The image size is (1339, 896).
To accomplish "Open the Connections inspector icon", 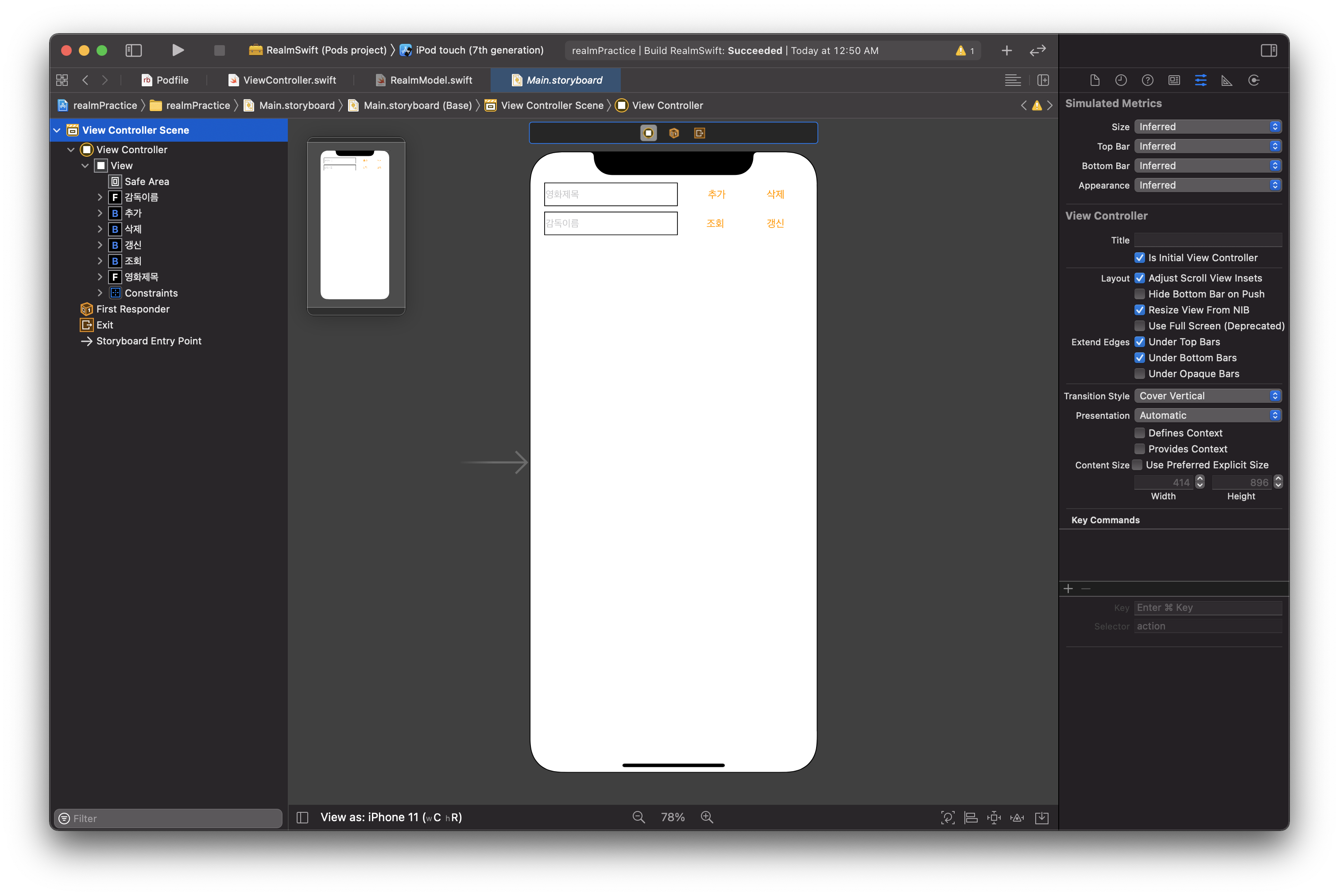I will [1254, 81].
